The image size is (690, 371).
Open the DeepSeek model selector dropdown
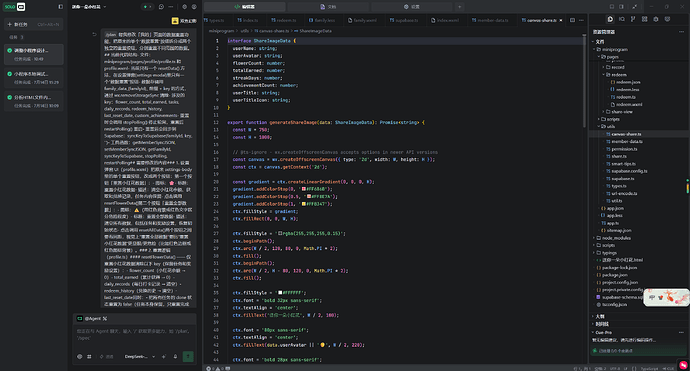click(x=139, y=356)
